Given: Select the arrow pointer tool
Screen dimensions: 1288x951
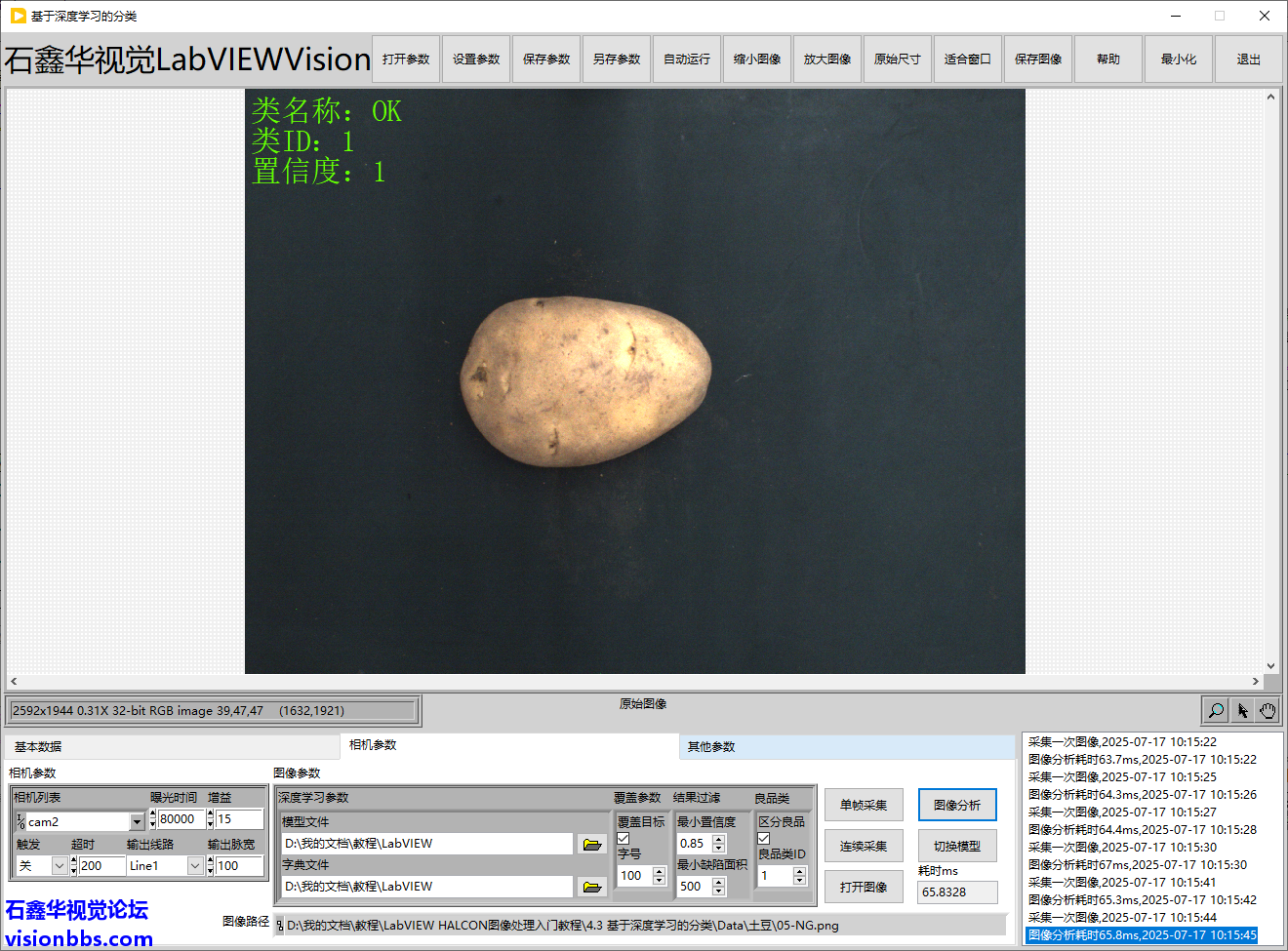Looking at the screenshot, I should coord(1242,710).
